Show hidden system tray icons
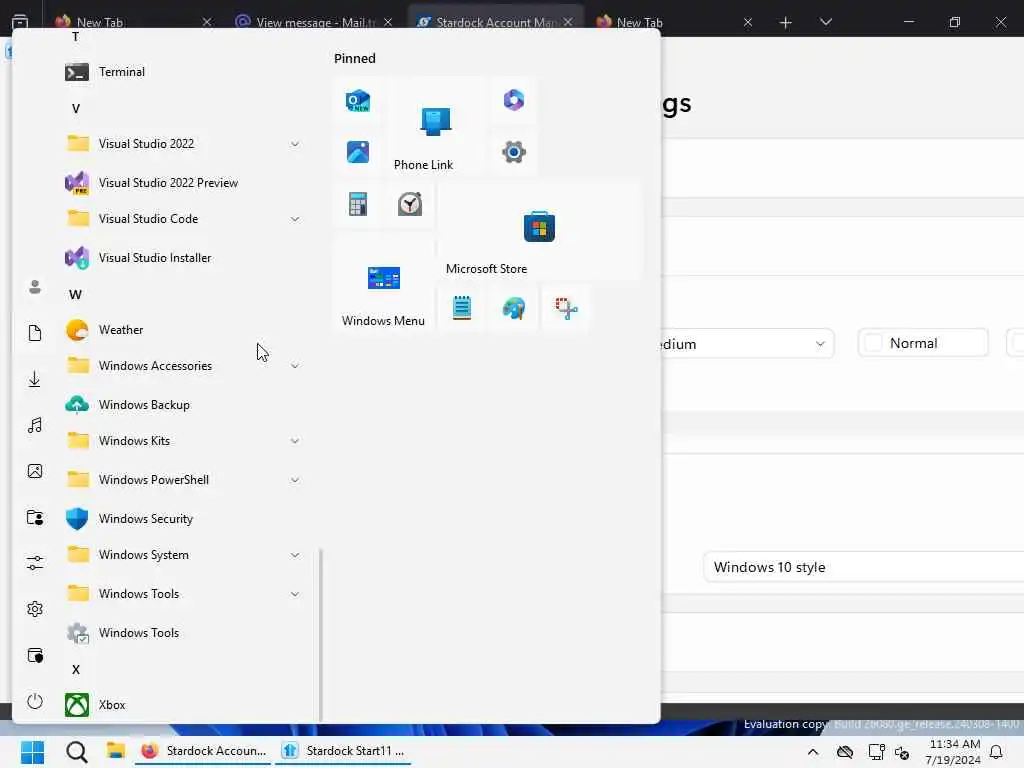The image size is (1024, 768). click(812, 752)
